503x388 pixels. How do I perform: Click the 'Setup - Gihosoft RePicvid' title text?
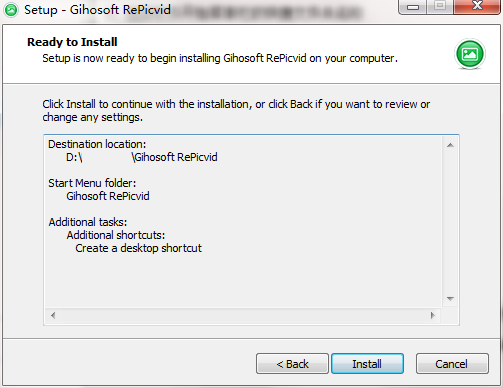pos(97,10)
